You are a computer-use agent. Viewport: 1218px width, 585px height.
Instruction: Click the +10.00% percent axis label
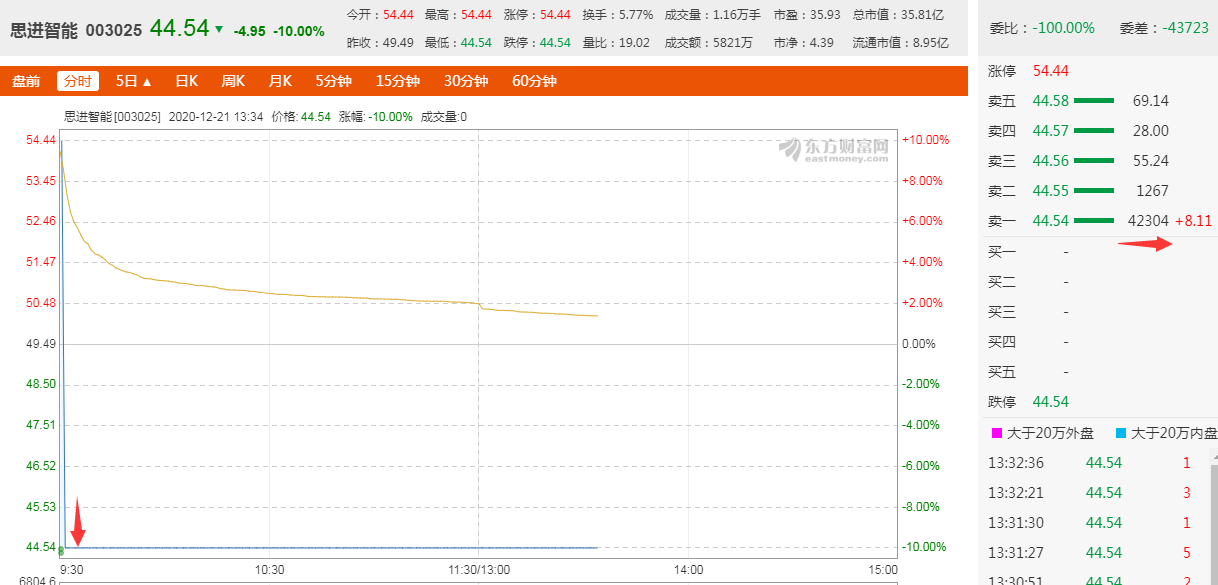(x=925, y=140)
